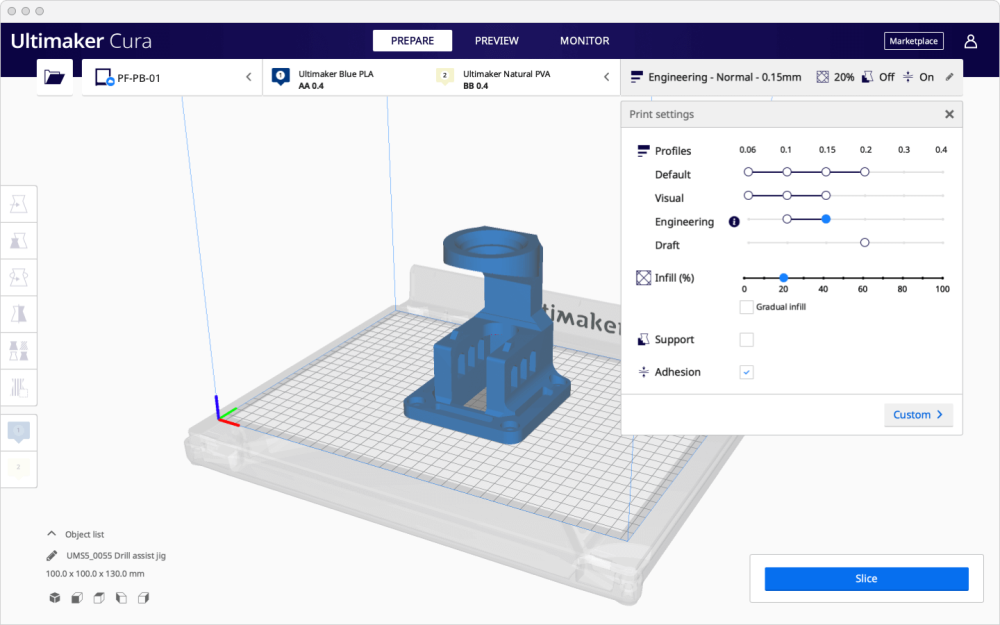Click the adhesion On indicator in header
The width and height of the screenshot is (1000, 625).
(x=918, y=77)
